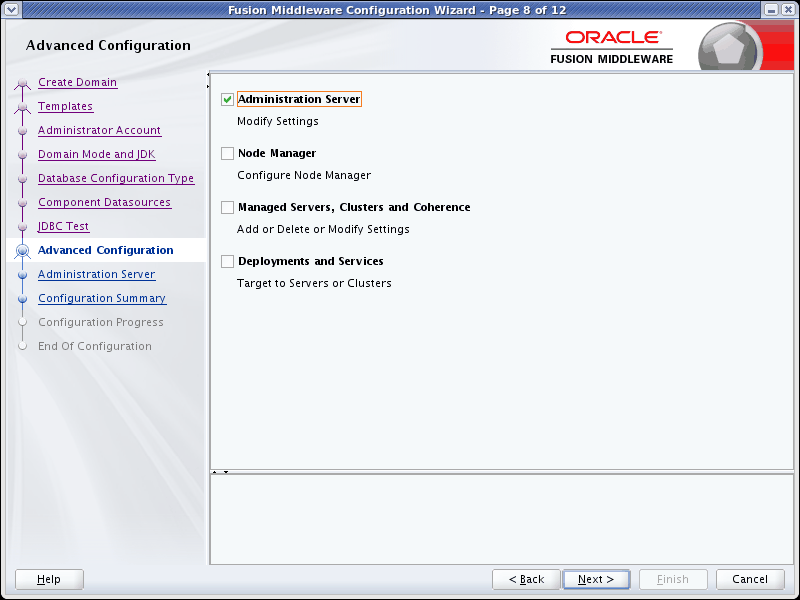Click inside the bottom message panel
The image size is (800, 600).
(x=502, y=519)
